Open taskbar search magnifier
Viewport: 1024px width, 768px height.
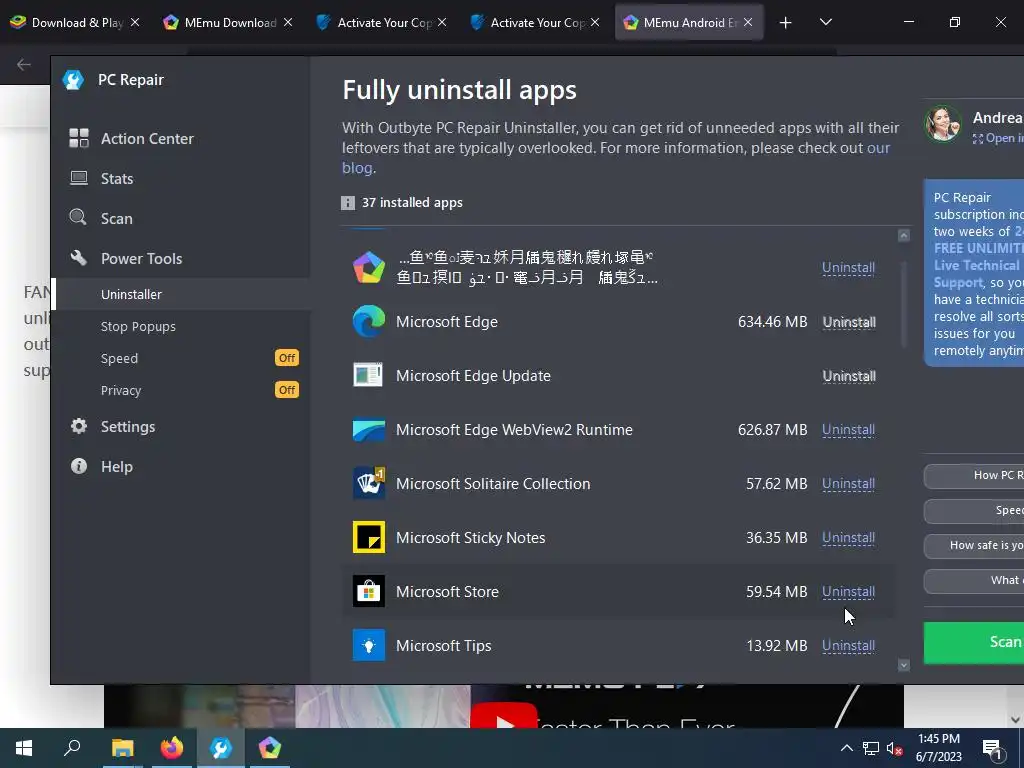[x=72, y=748]
